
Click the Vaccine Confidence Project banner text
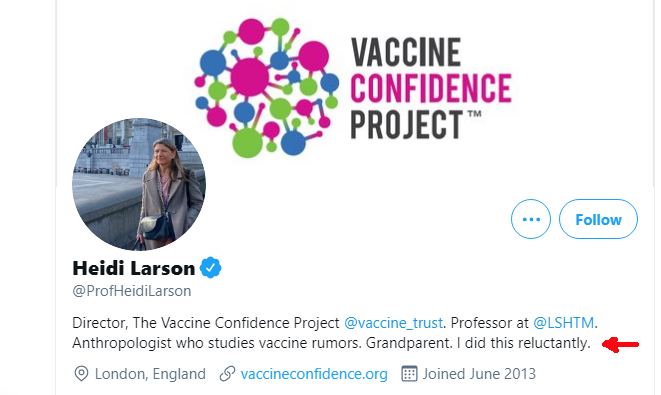pyautogui.click(x=431, y=88)
